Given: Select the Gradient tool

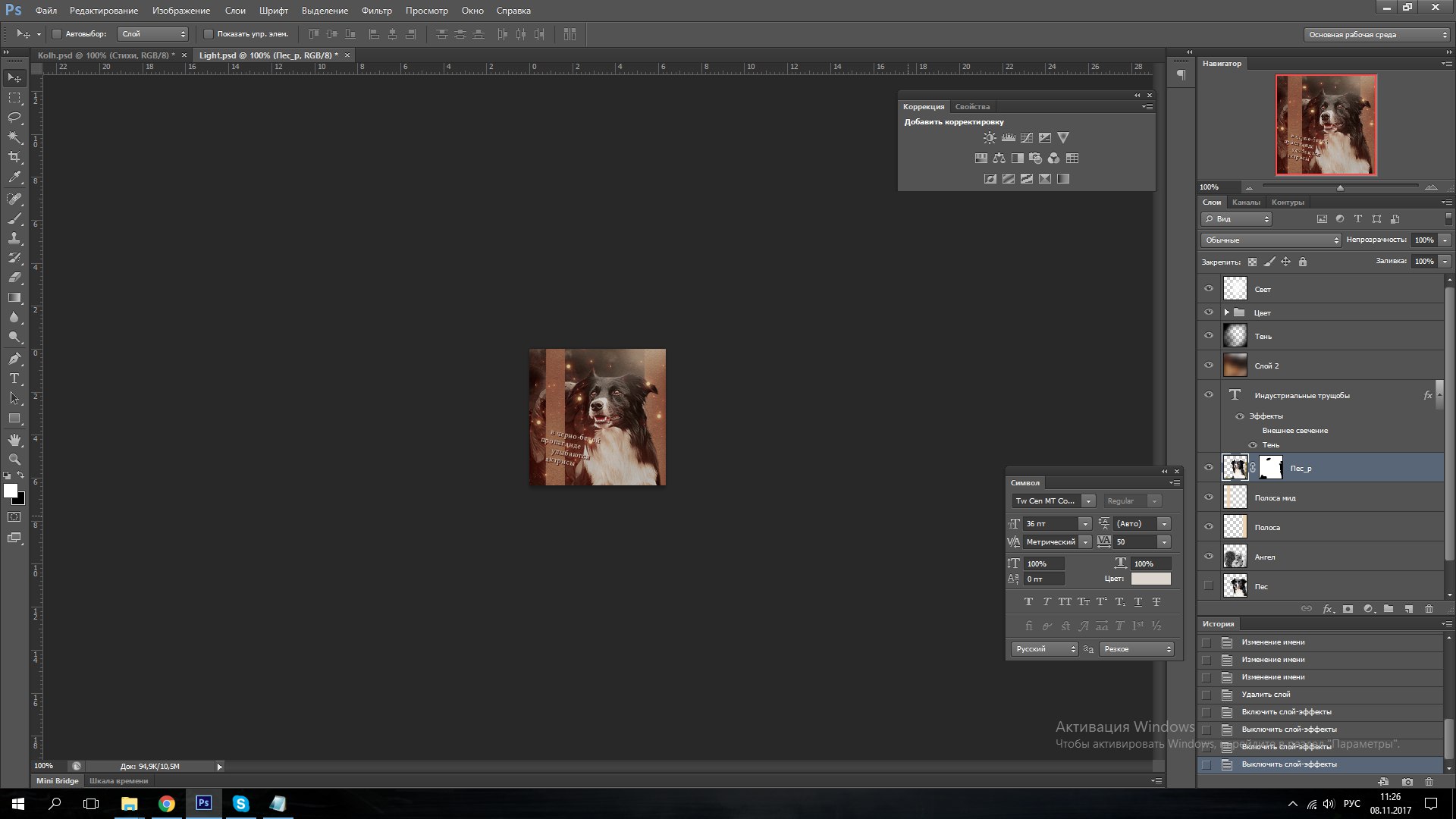Looking at the screenshot, I should 14,297.
